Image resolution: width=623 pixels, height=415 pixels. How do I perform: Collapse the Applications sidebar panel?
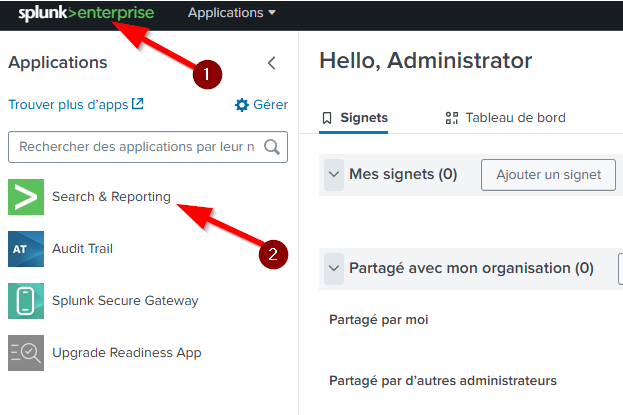point(271,63)
